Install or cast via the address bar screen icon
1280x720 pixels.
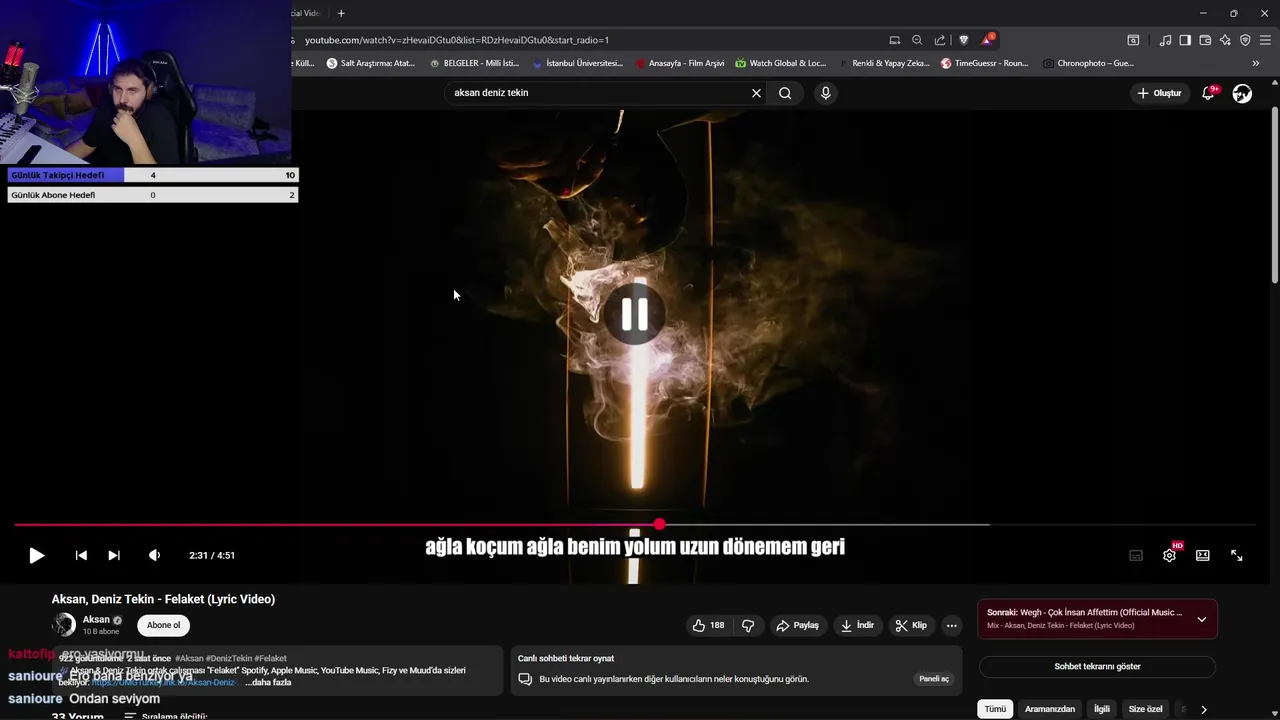click(x=895, y=40)
